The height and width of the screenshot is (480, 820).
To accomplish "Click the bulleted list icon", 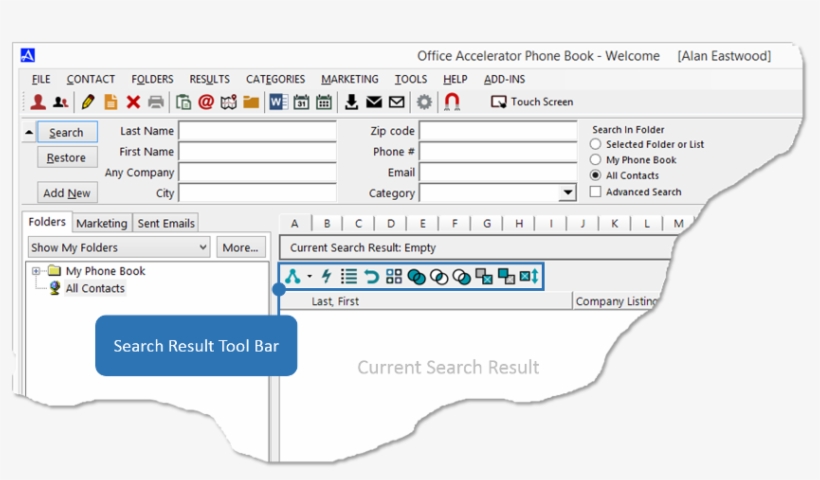I will (x=348, y=276).
